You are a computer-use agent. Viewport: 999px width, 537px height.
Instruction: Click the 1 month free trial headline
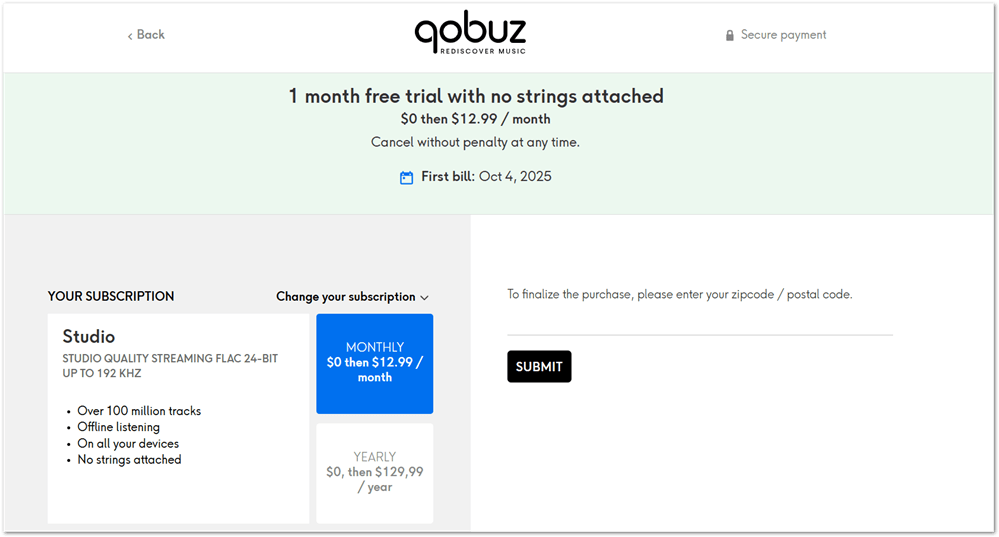(x=476, y=96)
